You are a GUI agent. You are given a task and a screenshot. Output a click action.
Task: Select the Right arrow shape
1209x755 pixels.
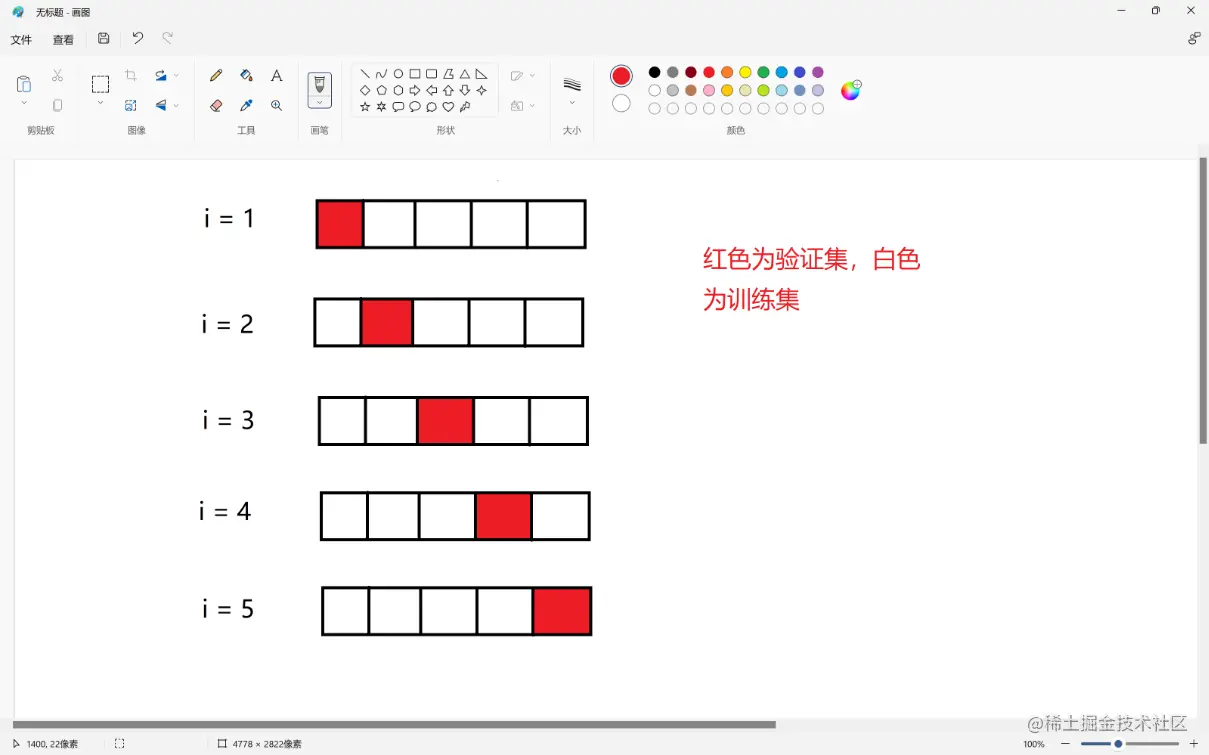415,90
